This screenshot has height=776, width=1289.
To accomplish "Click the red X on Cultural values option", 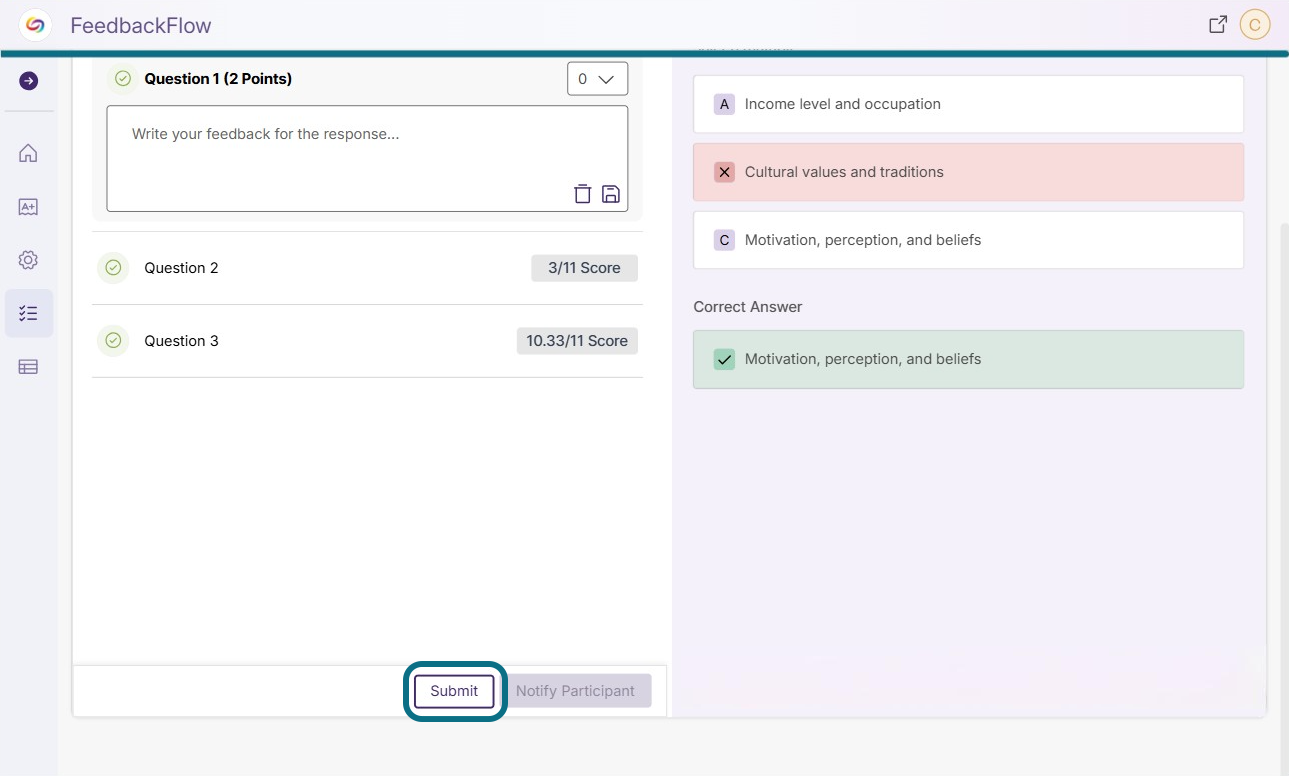I will click(725, 172).
